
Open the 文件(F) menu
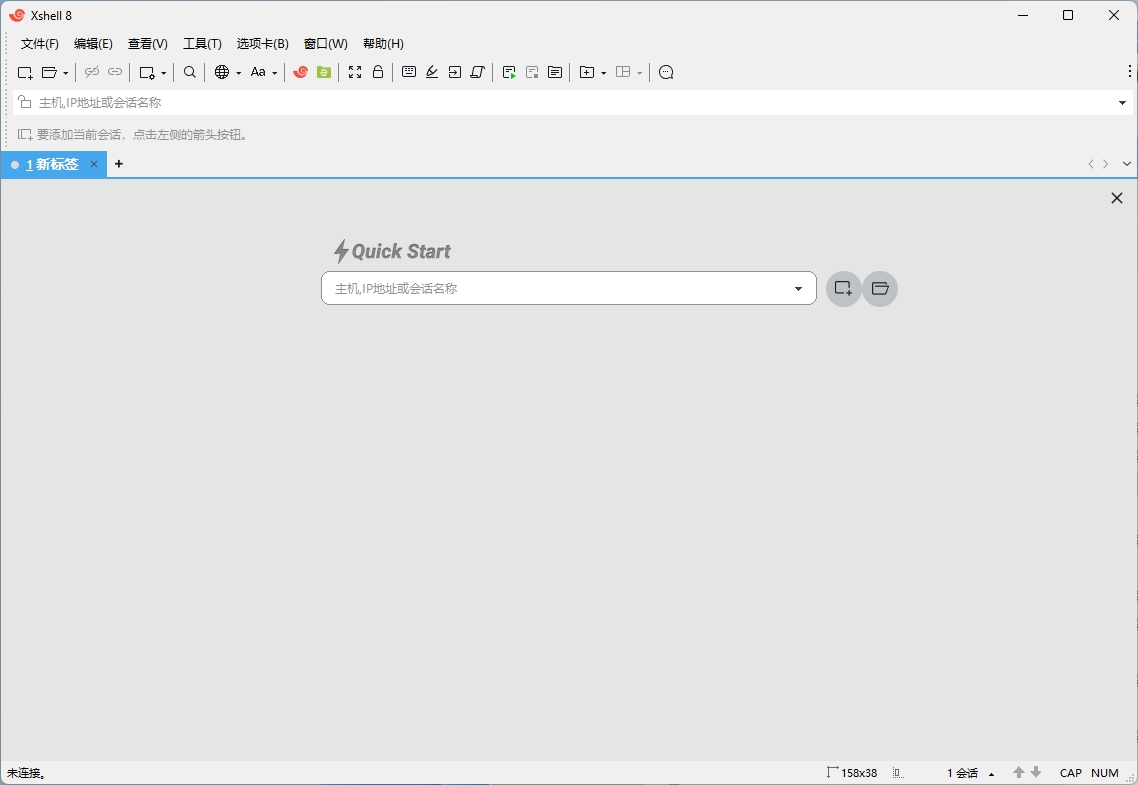[x=40, y=43]
